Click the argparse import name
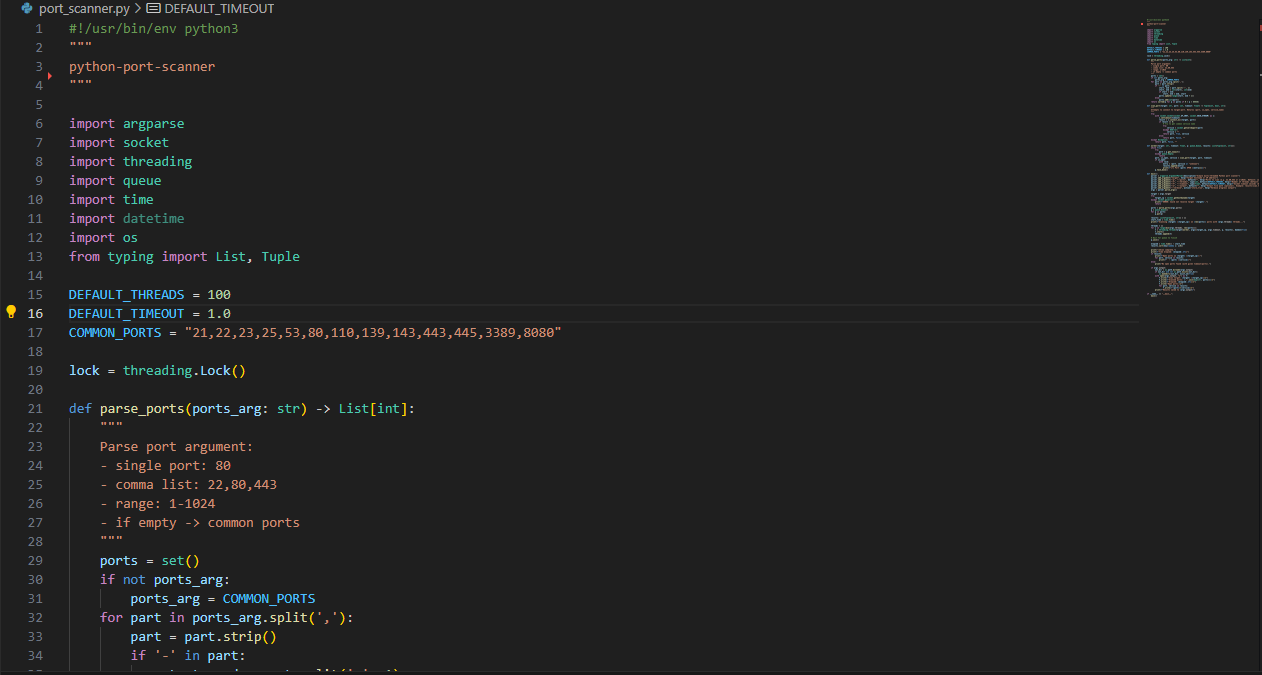This screenshot has height=675, width=1262. [x=153, y=123]
